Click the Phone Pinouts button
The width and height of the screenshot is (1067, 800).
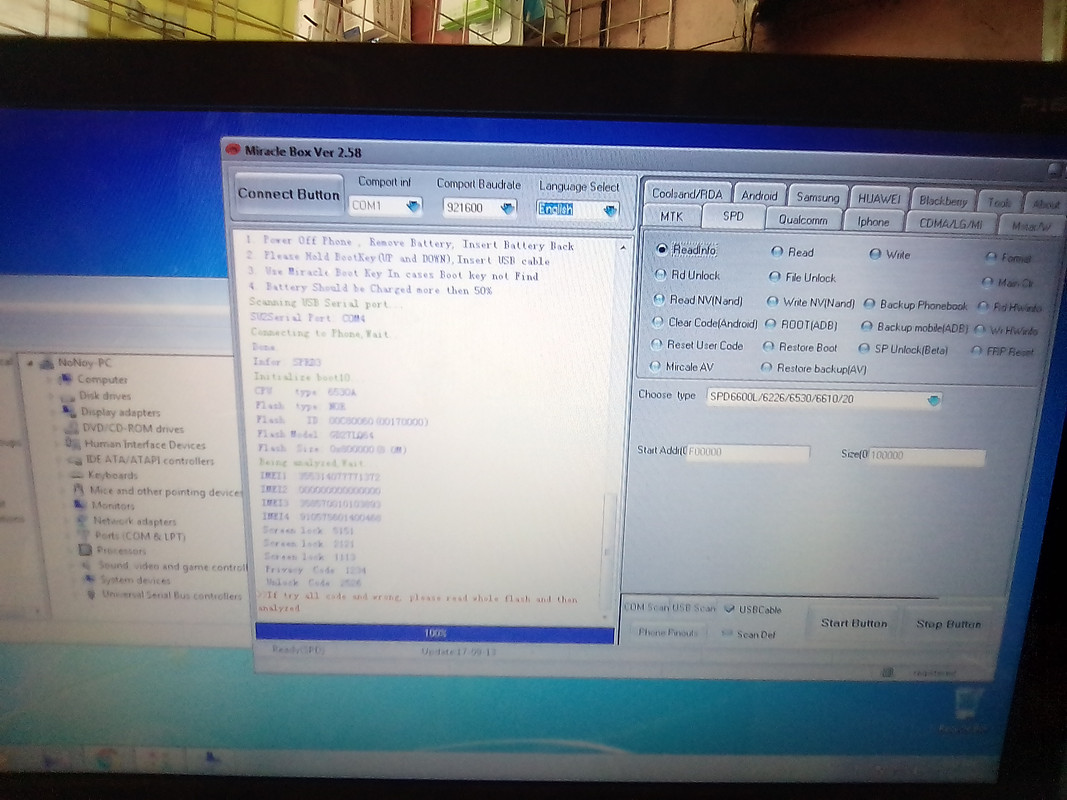click(668, 633)
